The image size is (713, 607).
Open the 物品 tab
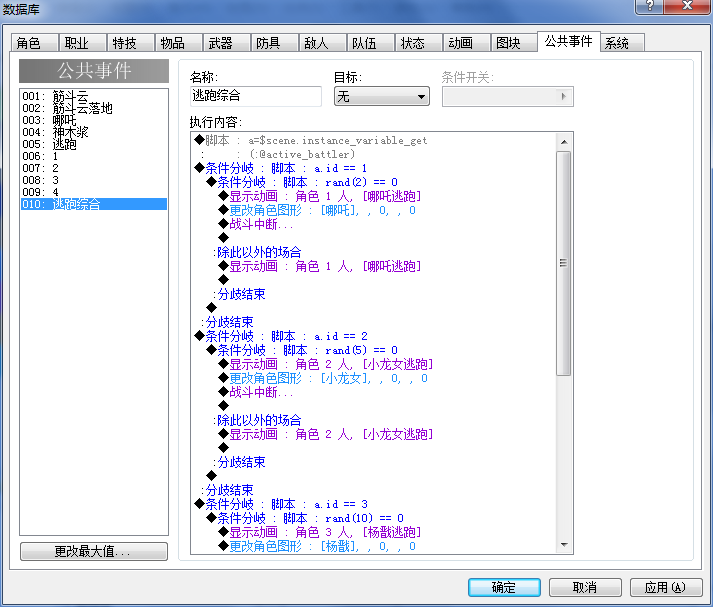click(x=179, y=43)
